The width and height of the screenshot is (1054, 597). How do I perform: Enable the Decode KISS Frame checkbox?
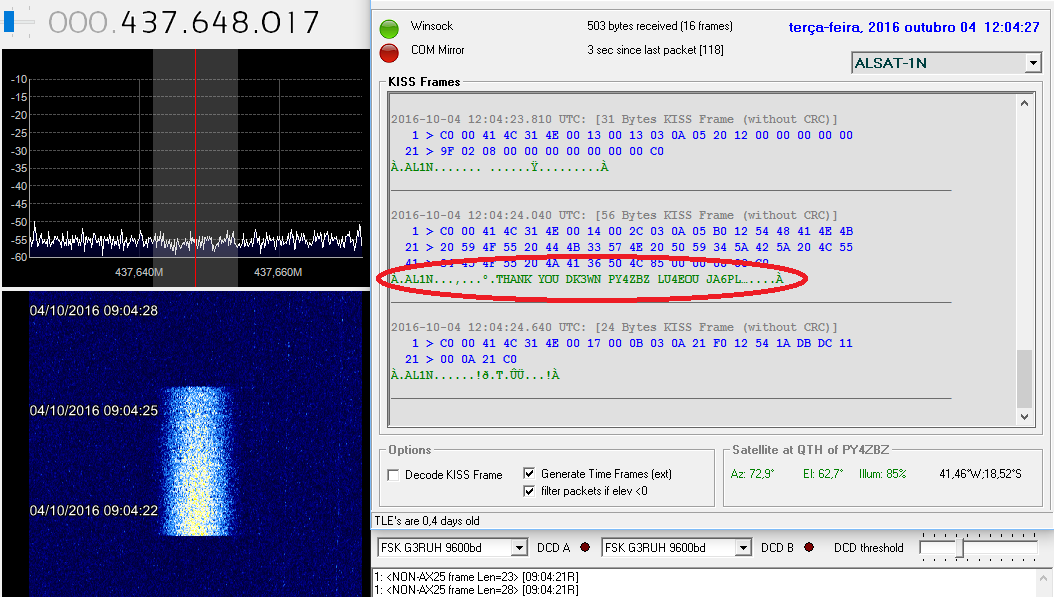pos(394,475)
